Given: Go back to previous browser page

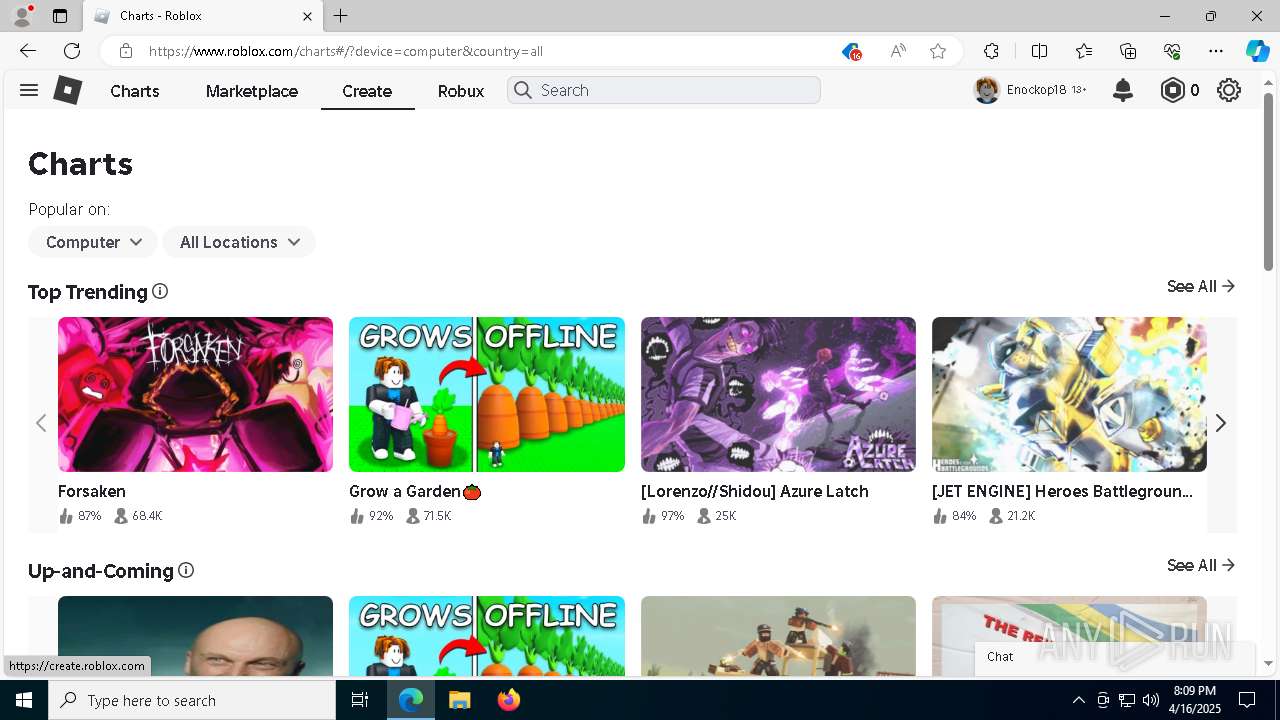Looking at the screenshot, I should click(28, 51).
